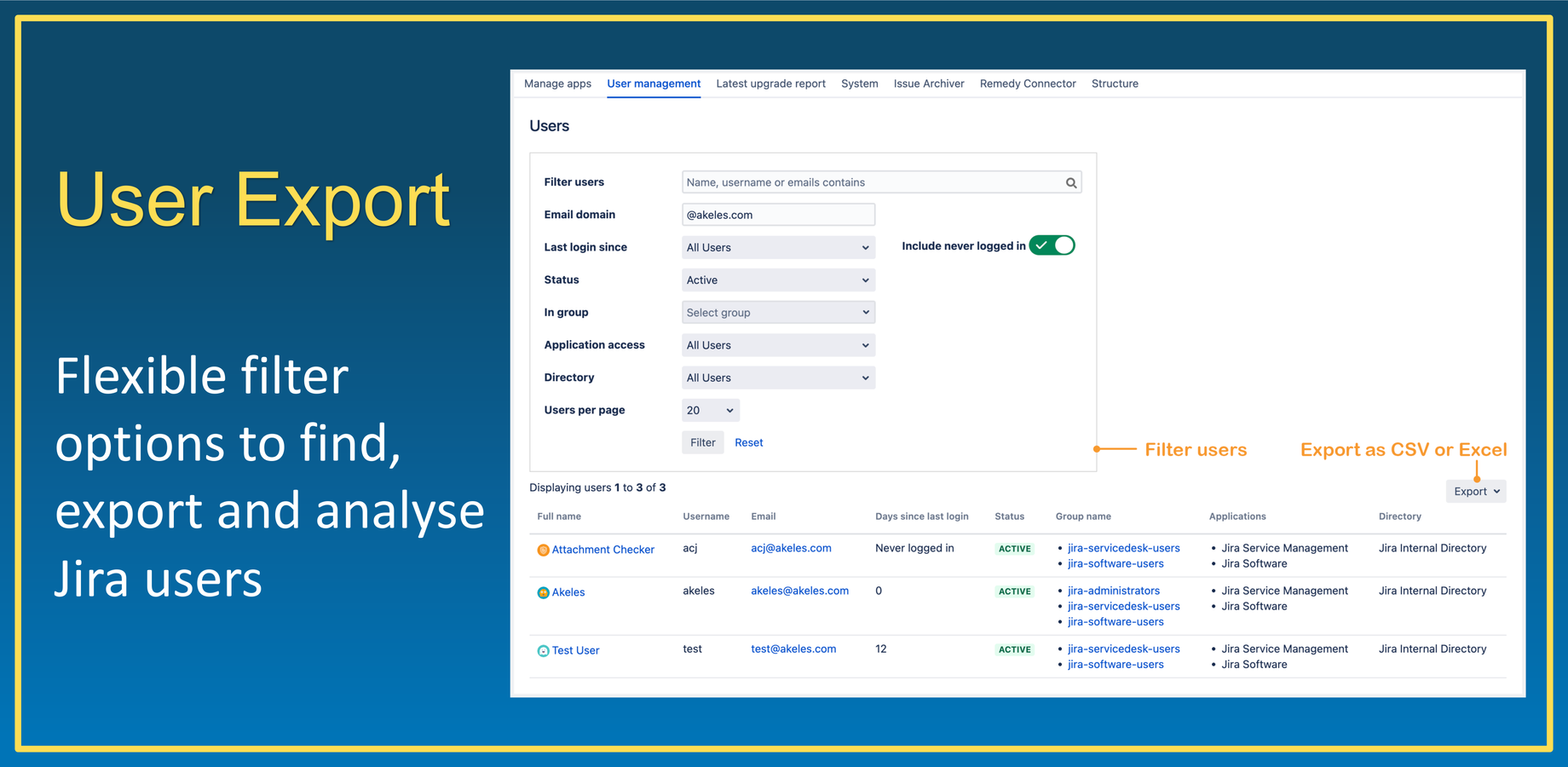This screenshot has width=1568, height=767.
Task: Click the Reset link
Action: (748, 442)
